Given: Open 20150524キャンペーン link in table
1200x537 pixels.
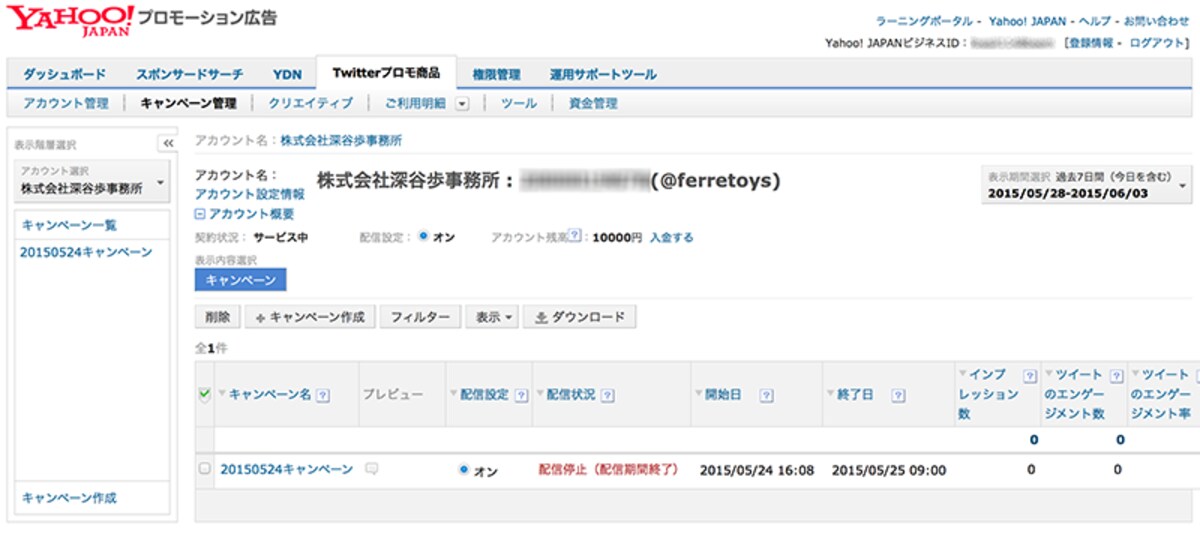Looking at the screenshot, I should (287, 469).
